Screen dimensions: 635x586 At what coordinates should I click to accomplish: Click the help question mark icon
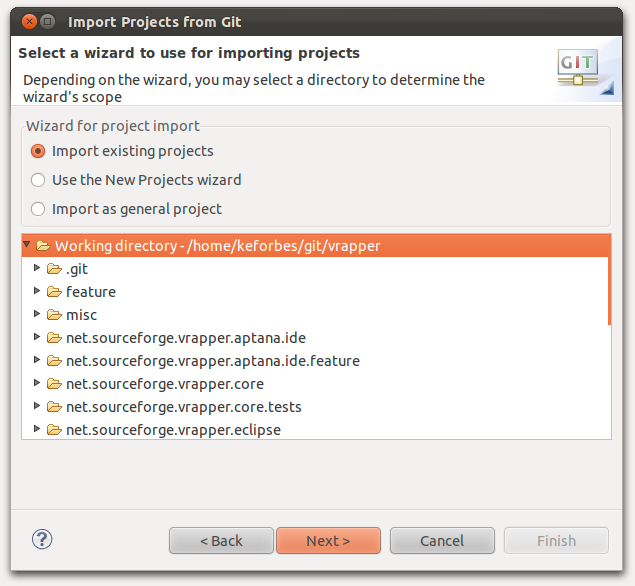(x=42, y=539)
